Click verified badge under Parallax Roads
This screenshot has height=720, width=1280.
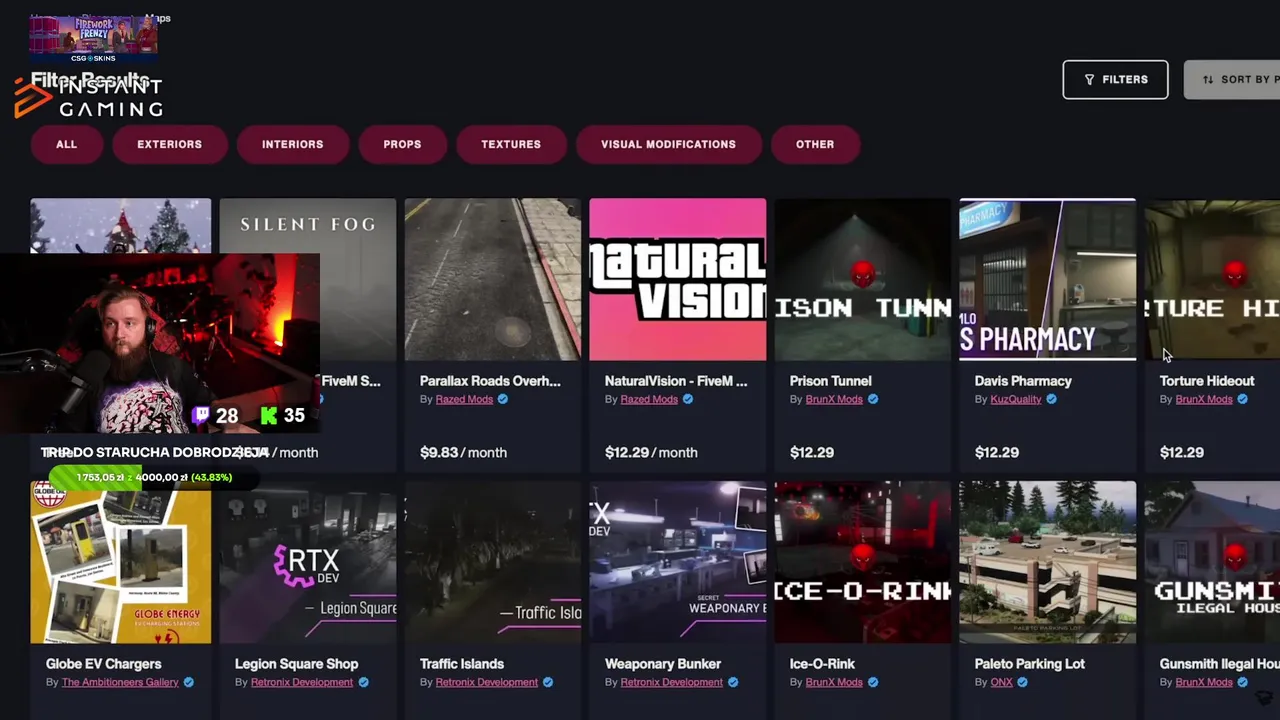(x=503, y=399)
